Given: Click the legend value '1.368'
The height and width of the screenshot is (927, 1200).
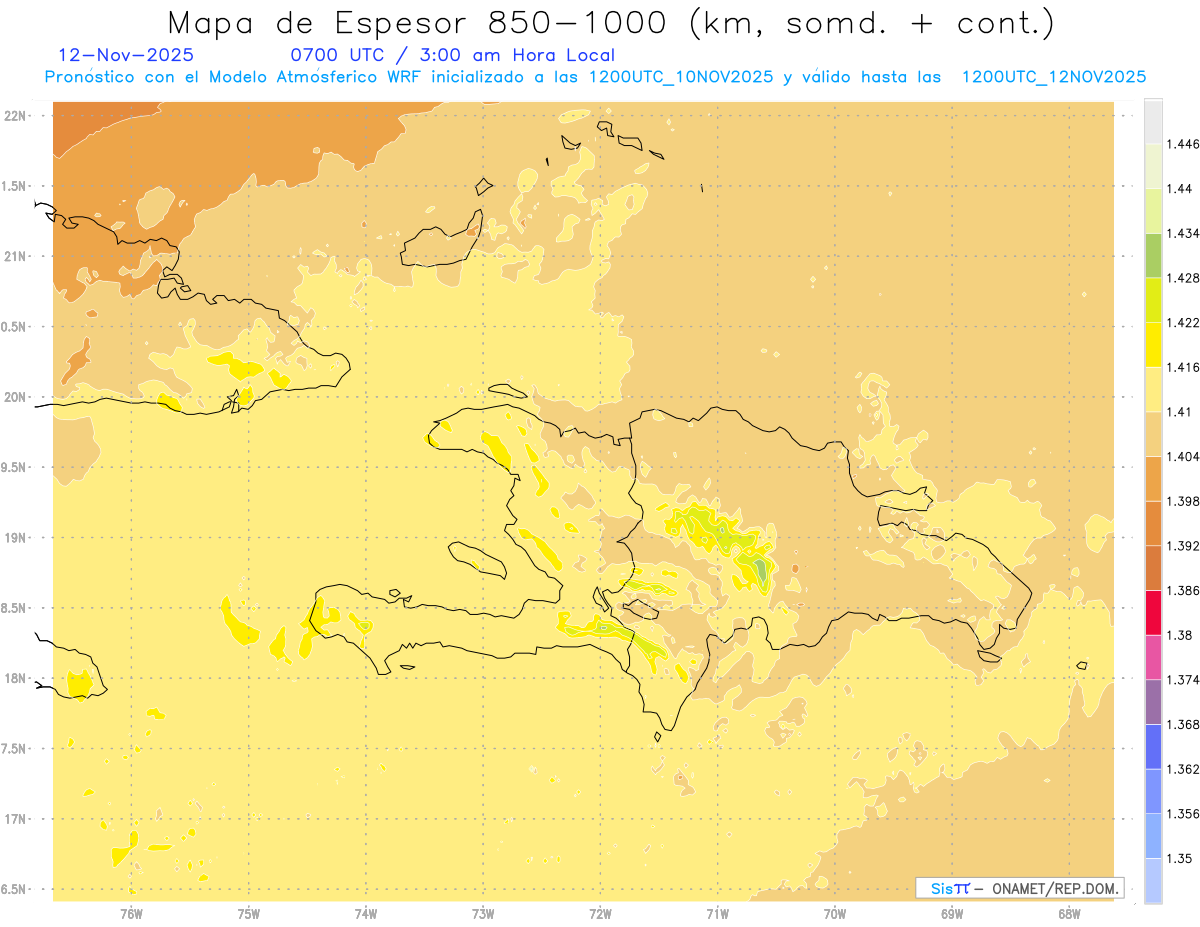Looking at the screenshot, I should 1184,724.
